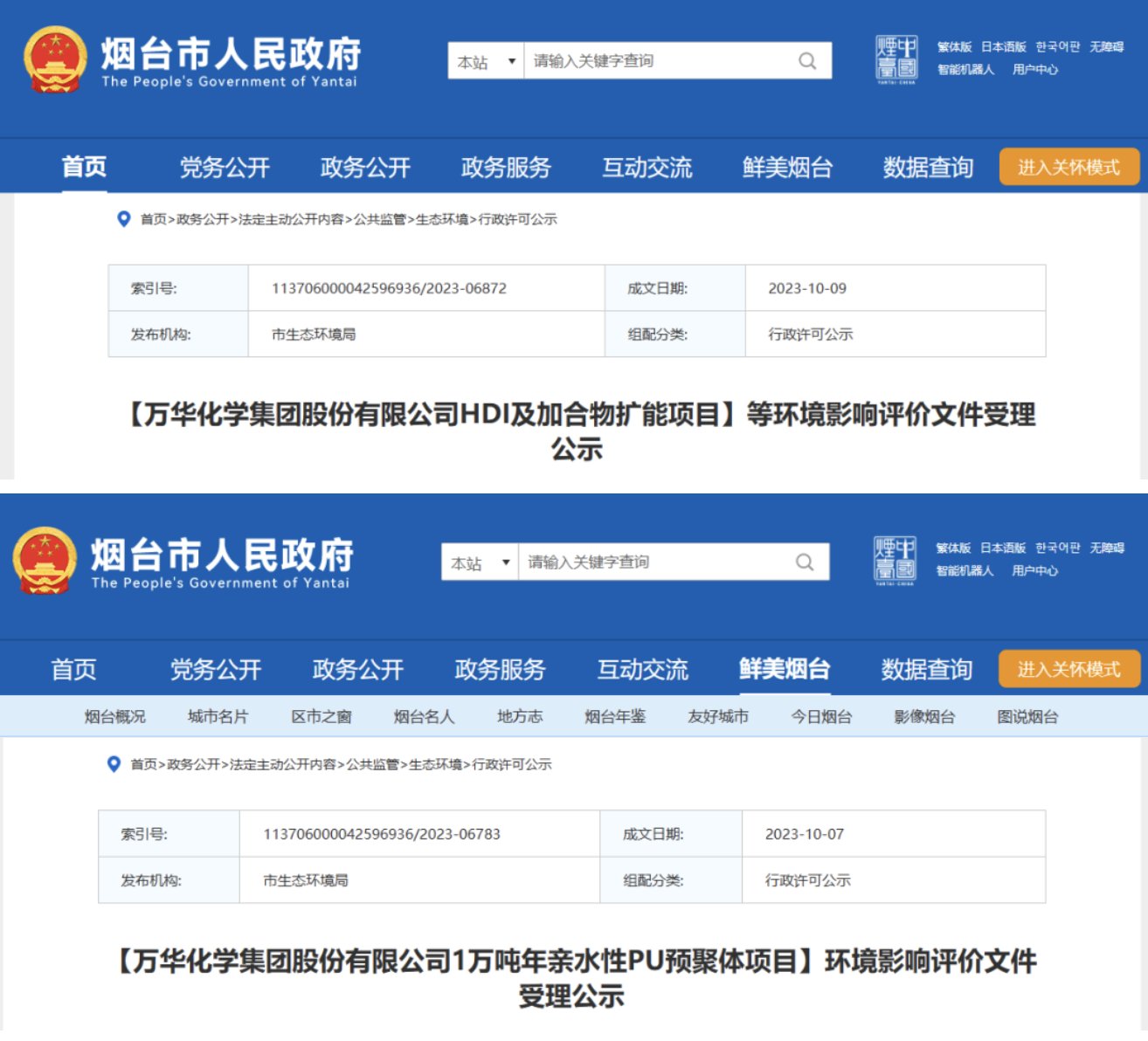
Task: Open 影像烟台 submenu item
Action: 924,717
